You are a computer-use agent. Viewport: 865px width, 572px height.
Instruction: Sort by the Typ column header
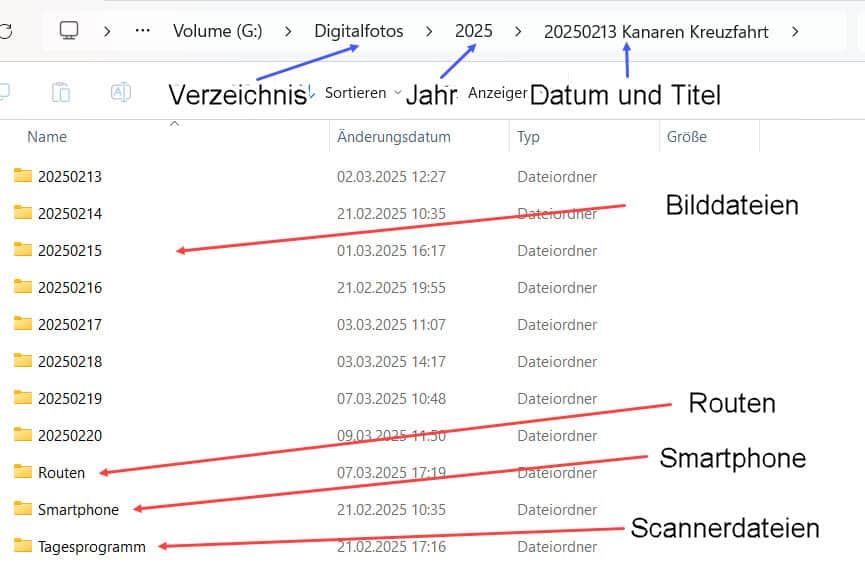pyautogui.click(x=528, y=137)
